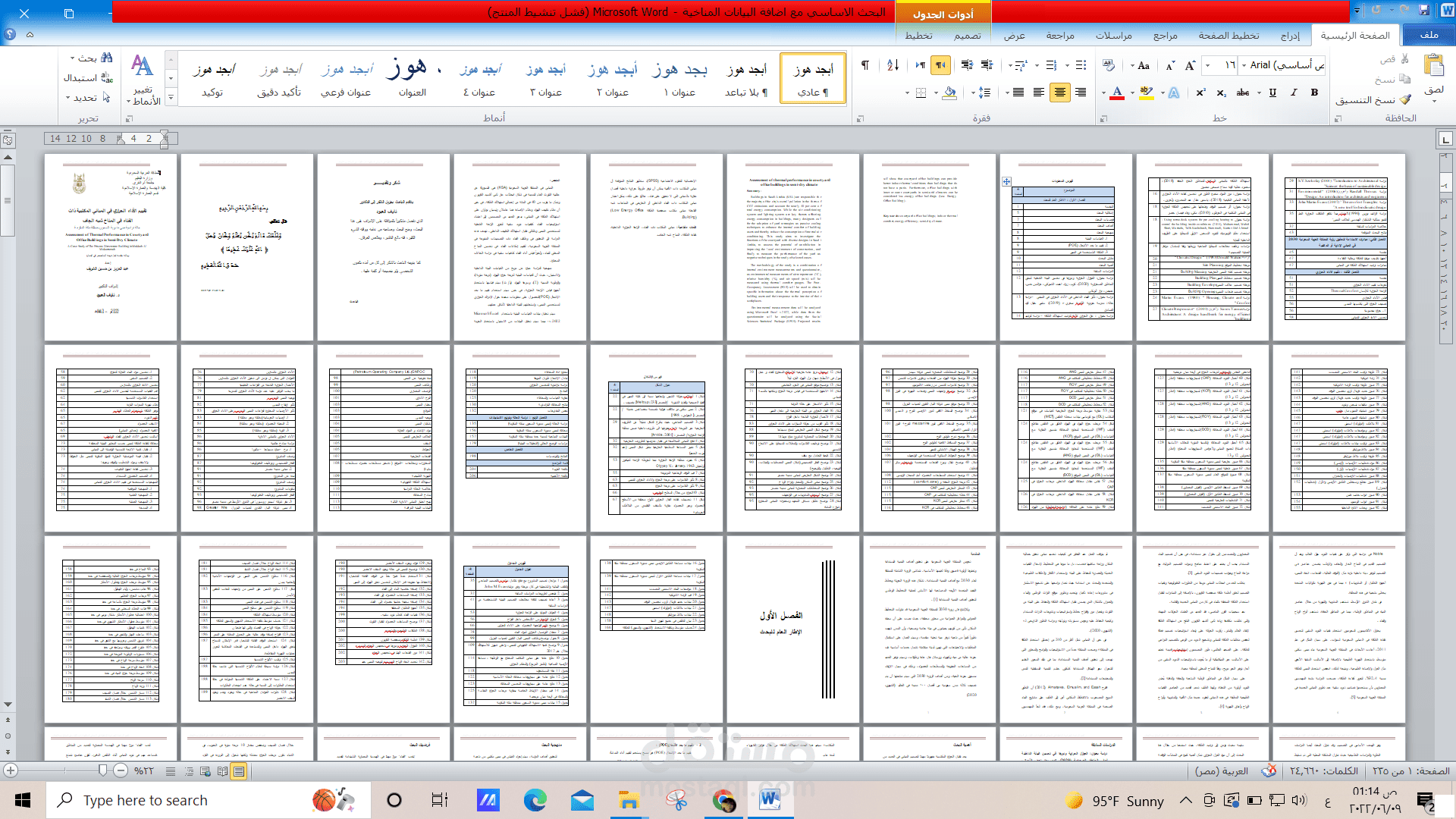
Task: Select the عنوان ١ heading style
Action: pos(679,78)
